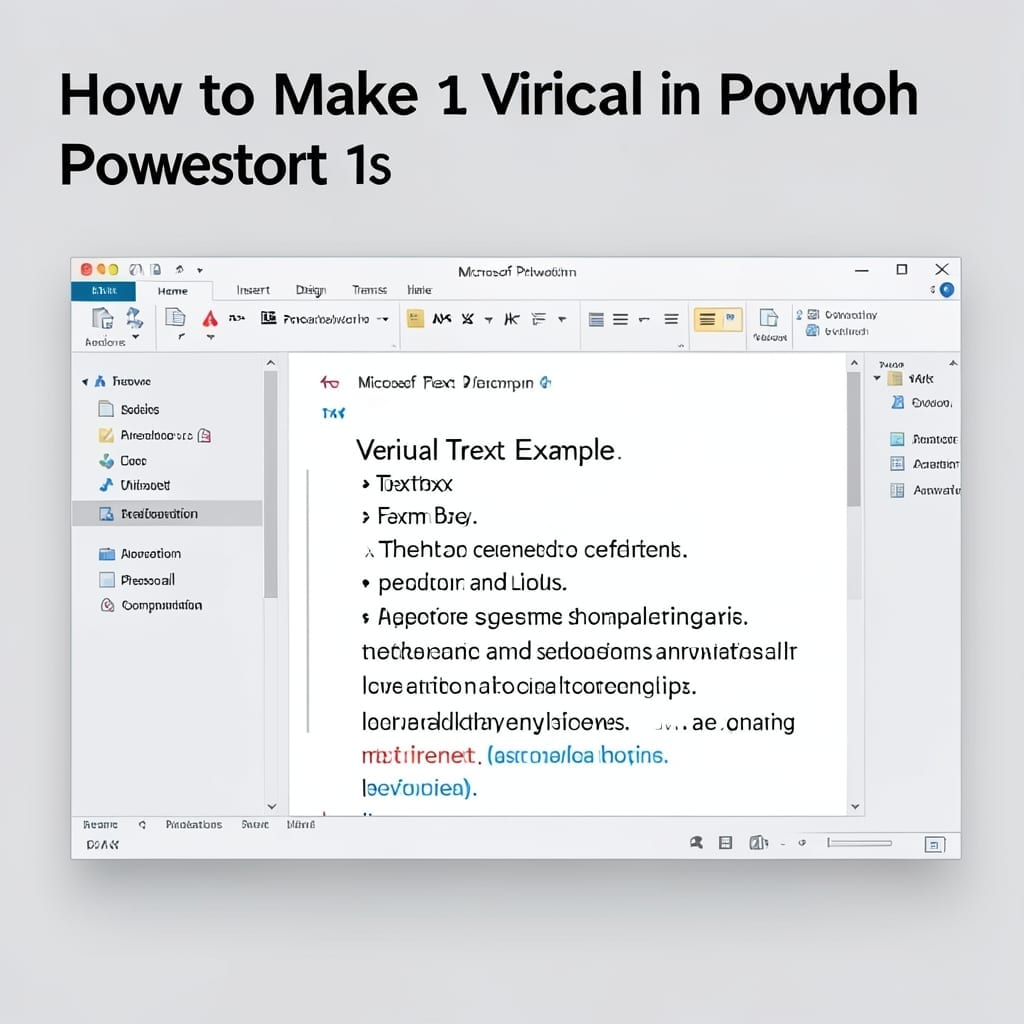Click 'Reome' in the status bar
This screenshot has height=1024, width=1024.
pos(101,825)
